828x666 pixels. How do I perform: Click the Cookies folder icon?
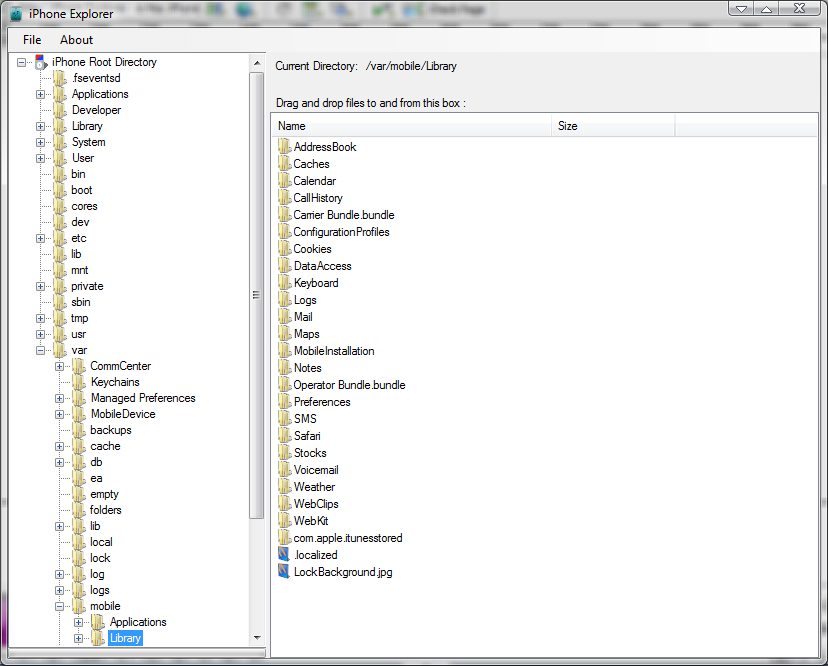click(285, 248)
